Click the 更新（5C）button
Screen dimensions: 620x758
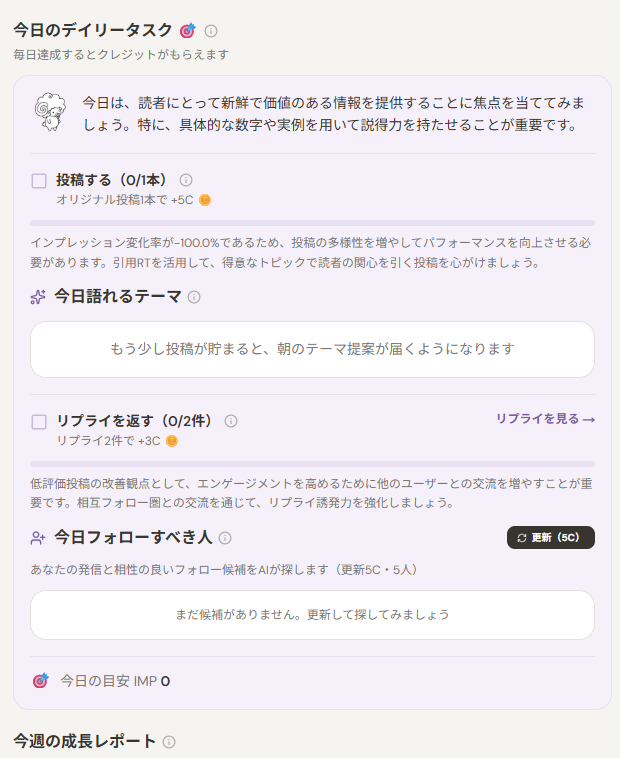(551, 538)
